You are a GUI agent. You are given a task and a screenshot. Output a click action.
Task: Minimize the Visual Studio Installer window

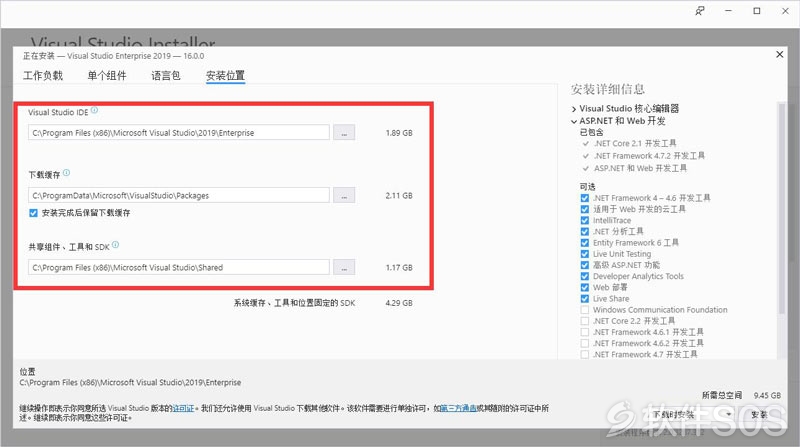click(x=729, y=11)
